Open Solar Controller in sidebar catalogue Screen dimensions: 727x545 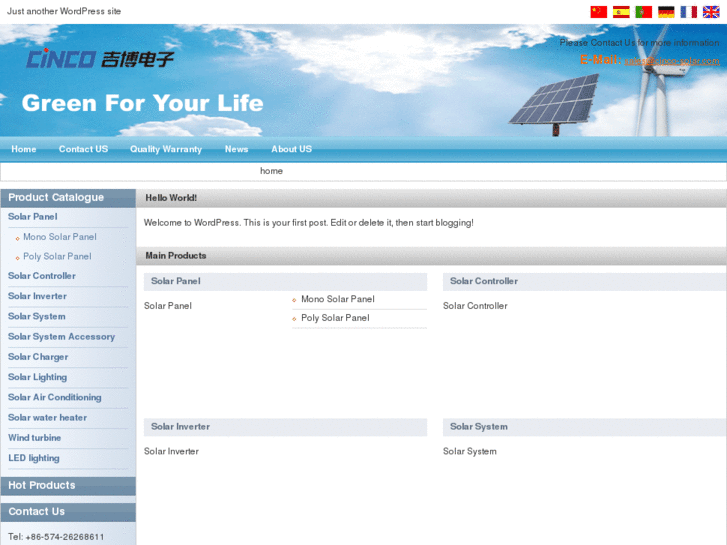(42, 276)
